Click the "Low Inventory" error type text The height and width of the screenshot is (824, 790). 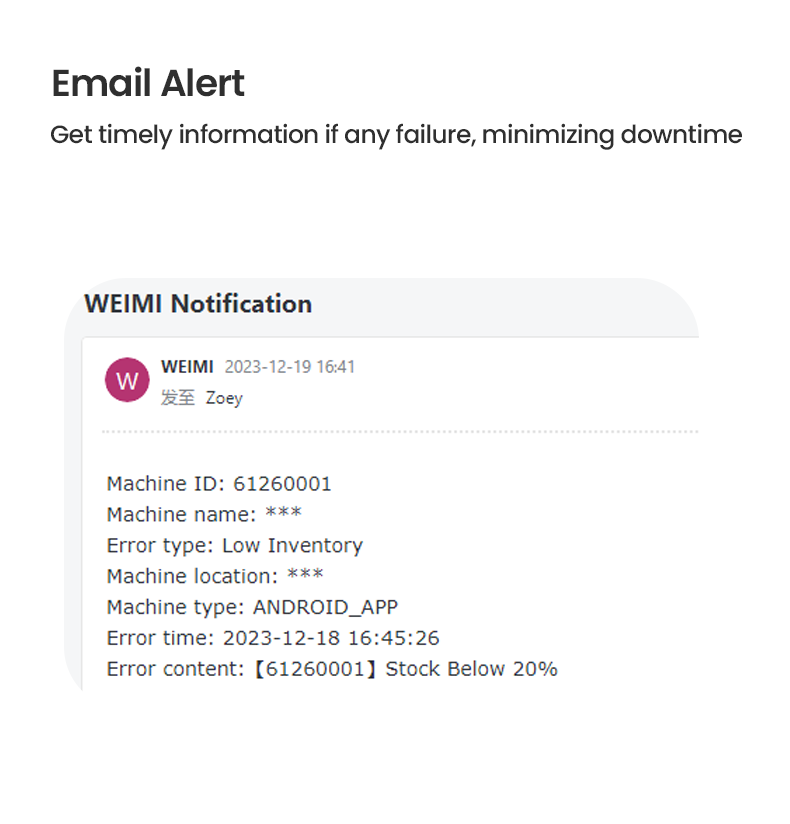[x=292, y=546]
